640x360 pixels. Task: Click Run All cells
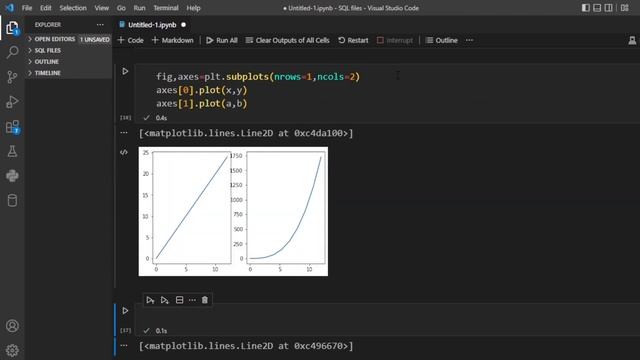[x=222, y=40]
